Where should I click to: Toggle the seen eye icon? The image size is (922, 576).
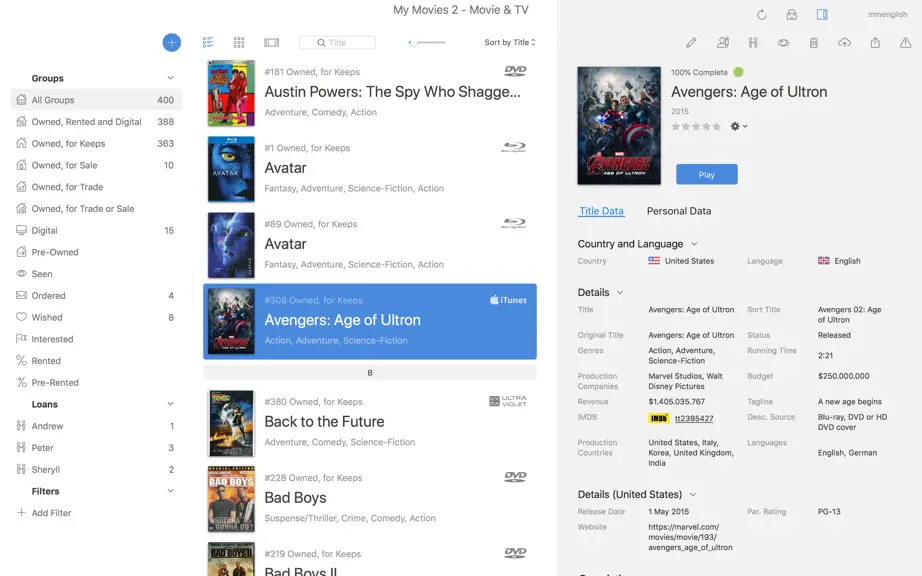[x=783, y=42]
